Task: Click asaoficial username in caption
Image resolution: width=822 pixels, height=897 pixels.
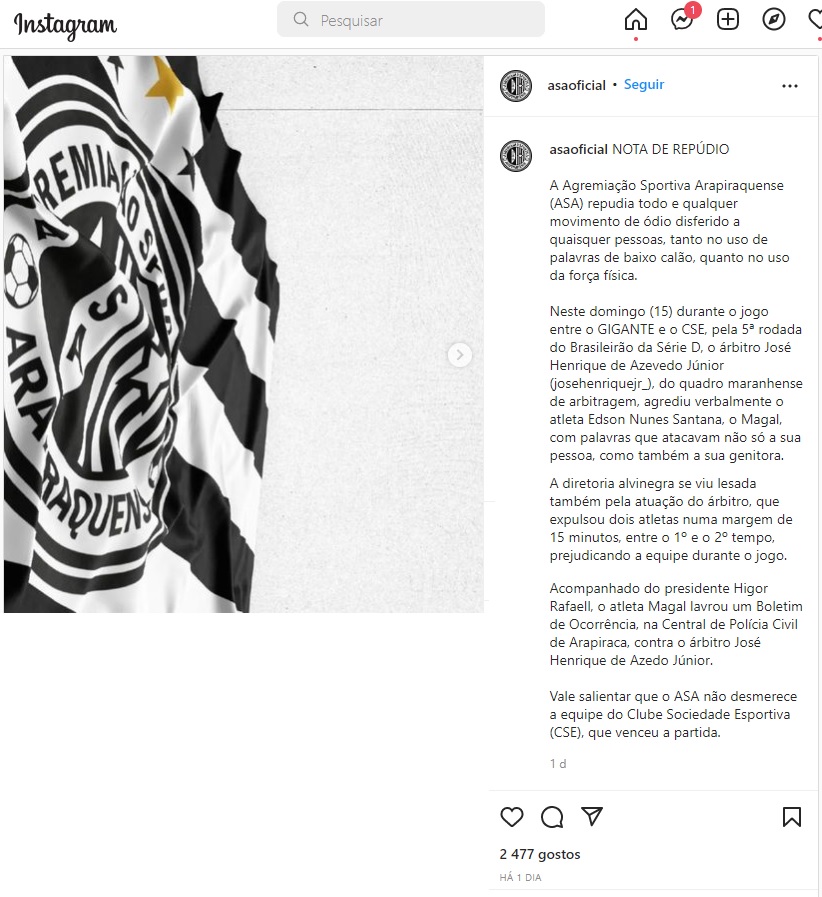Action: click(578, 149)
